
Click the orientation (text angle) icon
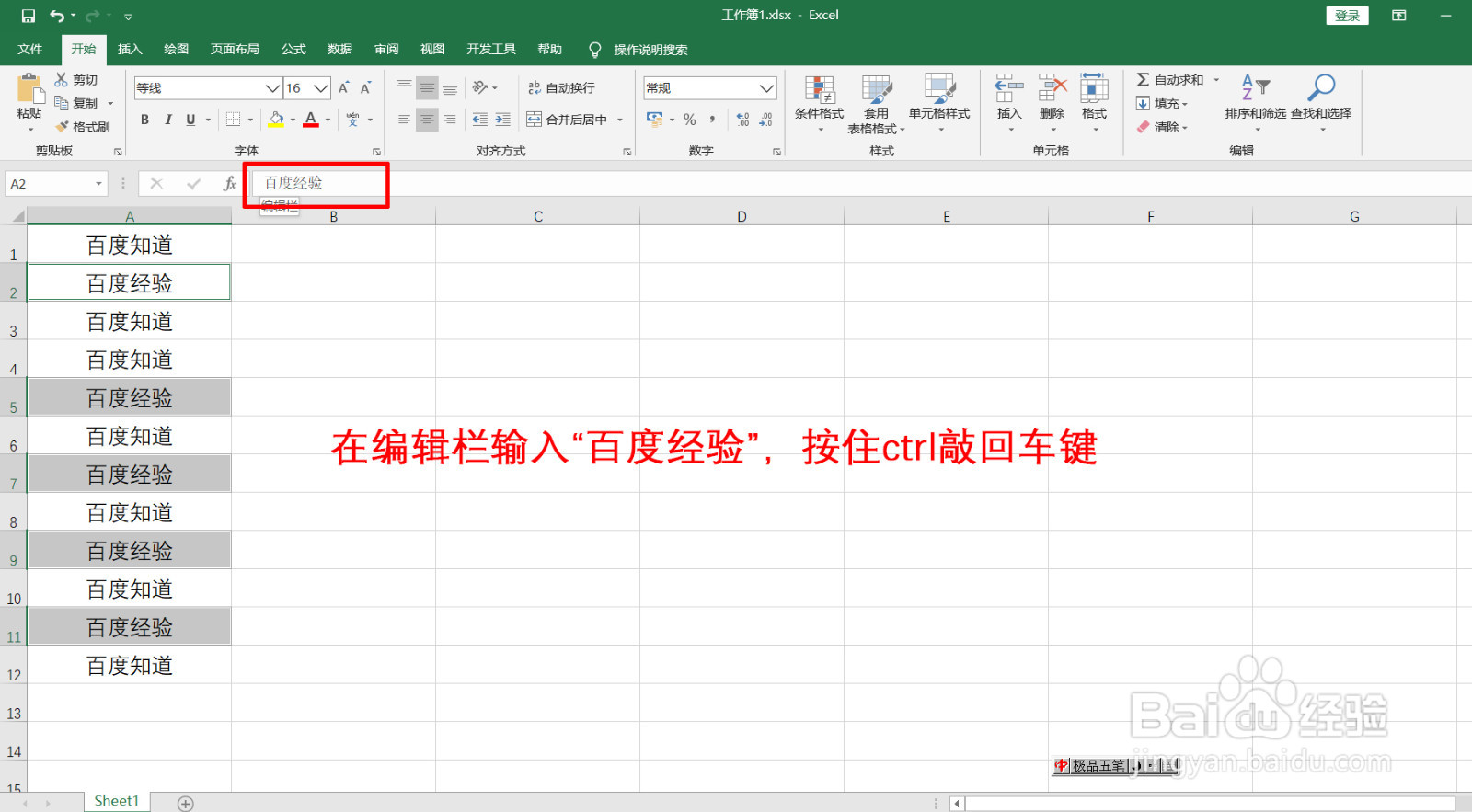pos(480,88)
